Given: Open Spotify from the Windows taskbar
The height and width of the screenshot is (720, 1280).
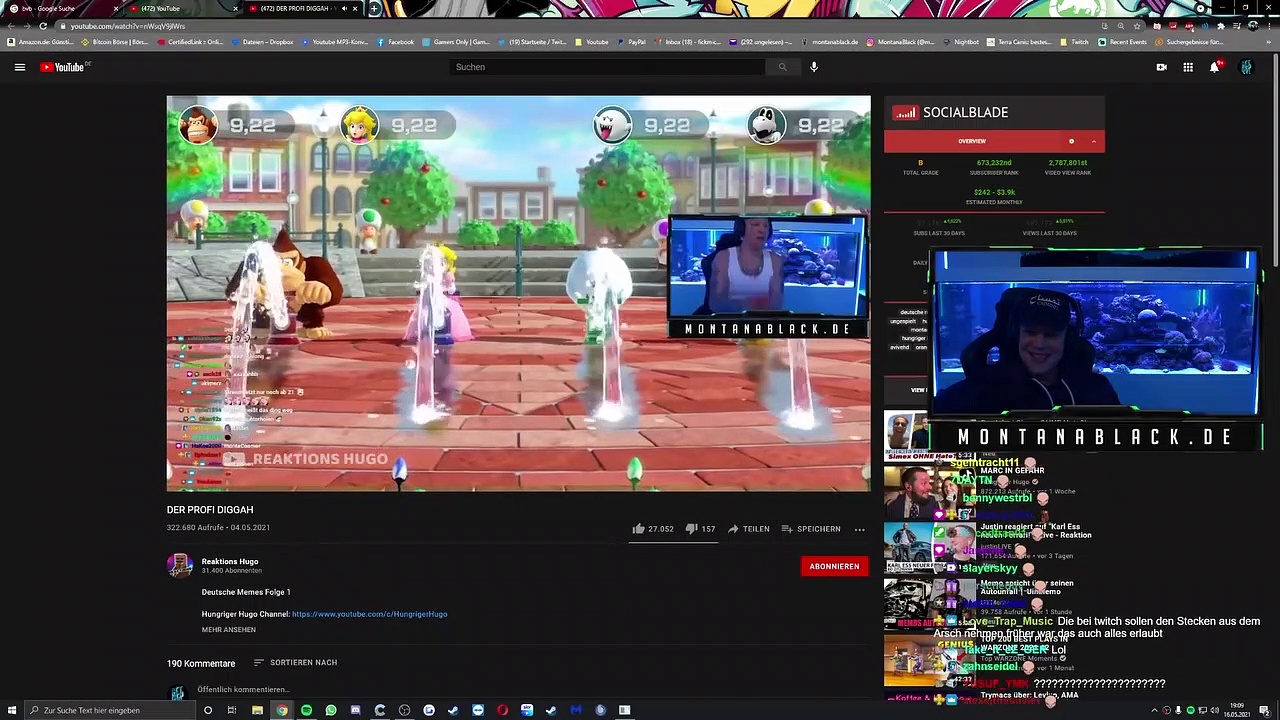Looking at the screenshot, I should pyautogui.click(x=306, y=710).
